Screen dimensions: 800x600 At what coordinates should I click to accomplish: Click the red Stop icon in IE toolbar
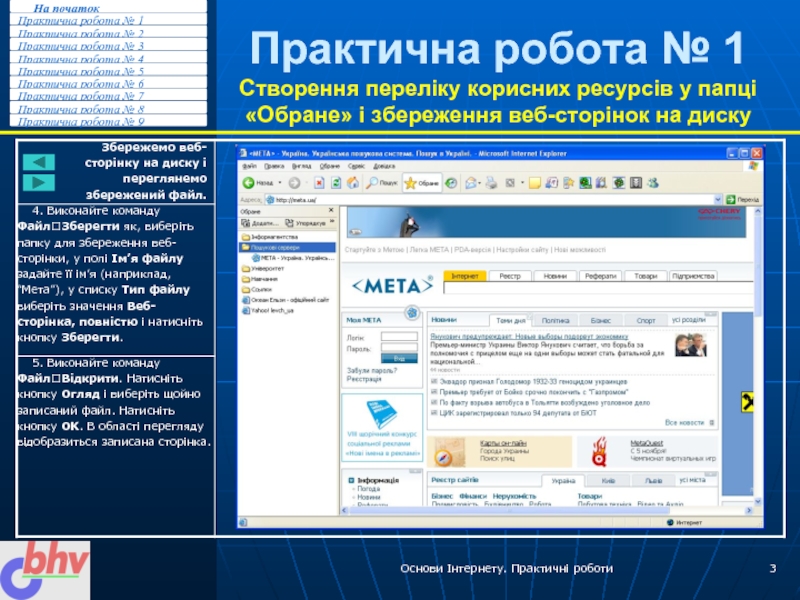click(x=319, y=183)
